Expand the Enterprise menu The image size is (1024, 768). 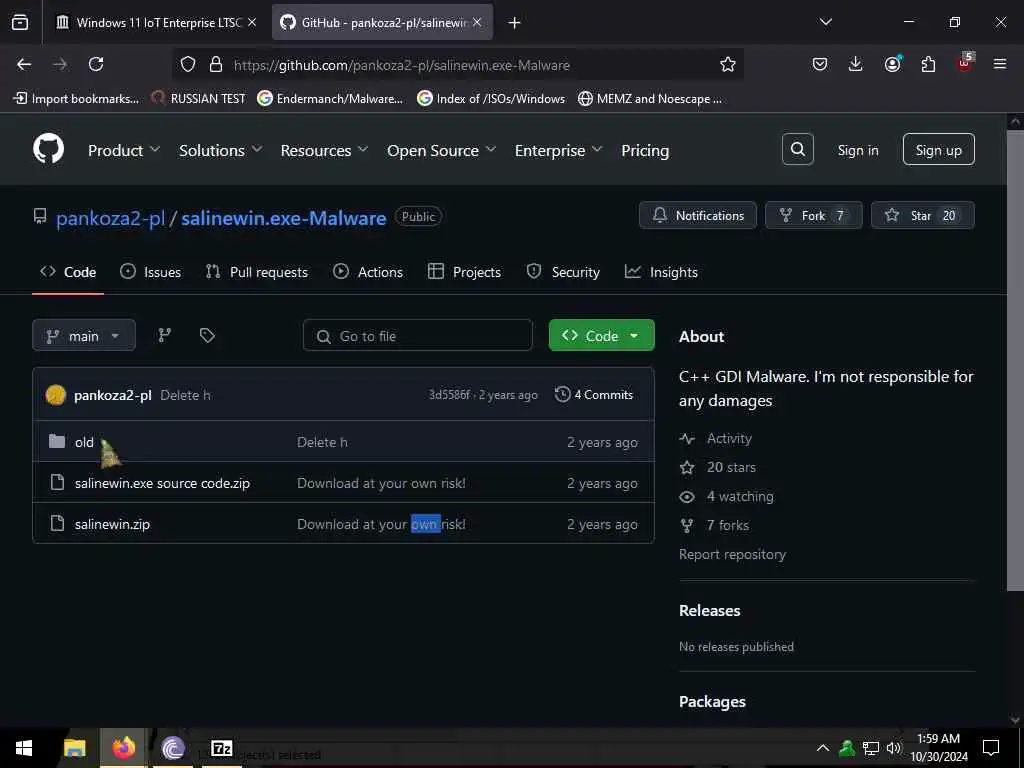(x=558, y=151)
